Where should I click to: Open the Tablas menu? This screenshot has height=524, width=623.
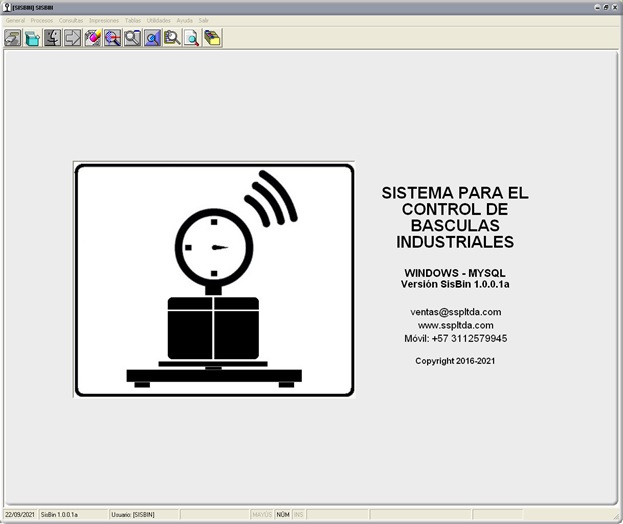coord(133,20)
